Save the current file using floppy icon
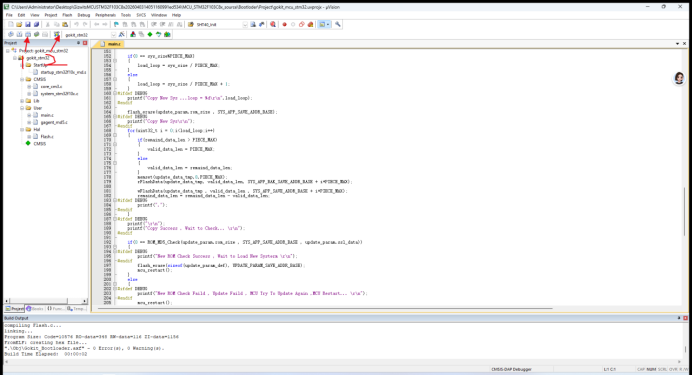Viewport: 693px width, 375px height. [x=28, y=25]
